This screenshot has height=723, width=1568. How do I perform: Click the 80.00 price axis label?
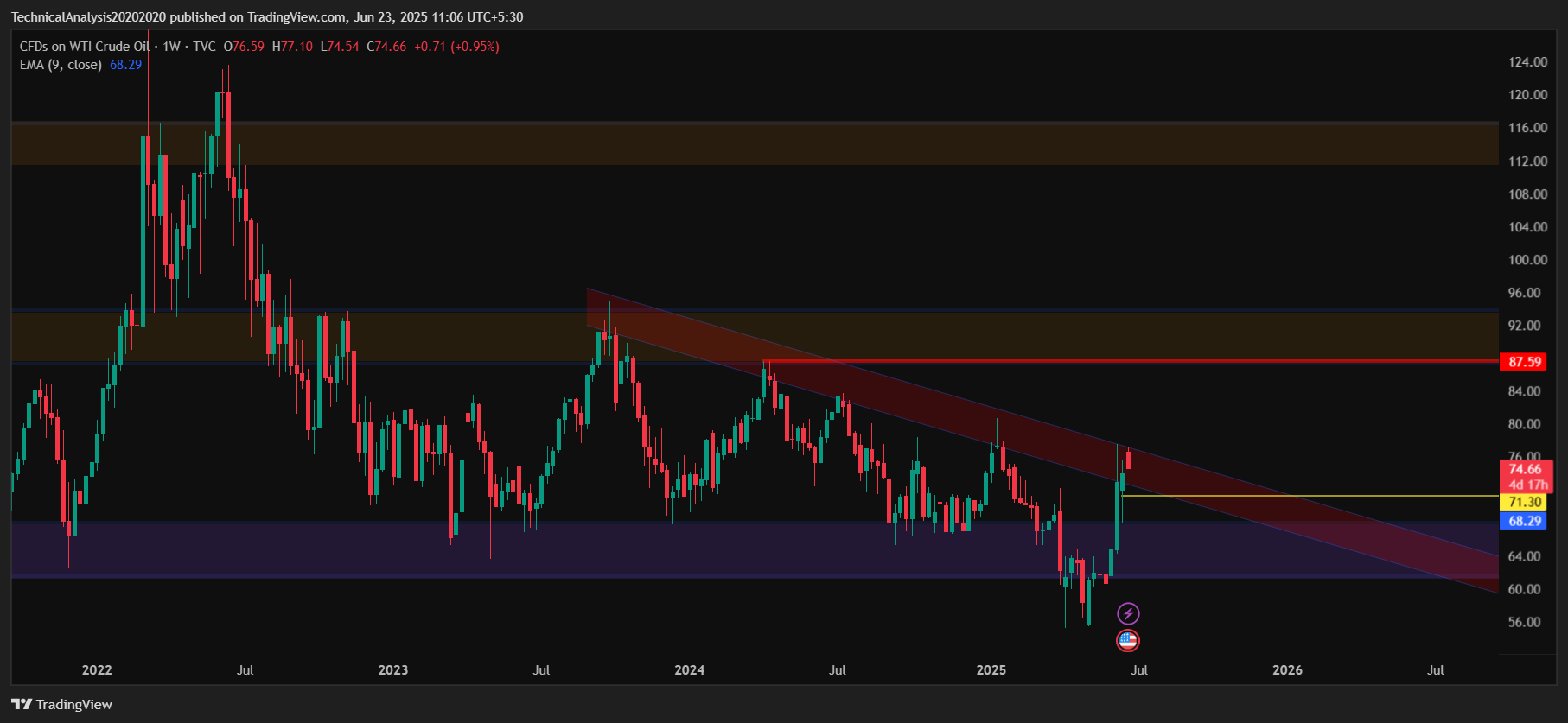click(x=1524, y=424)
